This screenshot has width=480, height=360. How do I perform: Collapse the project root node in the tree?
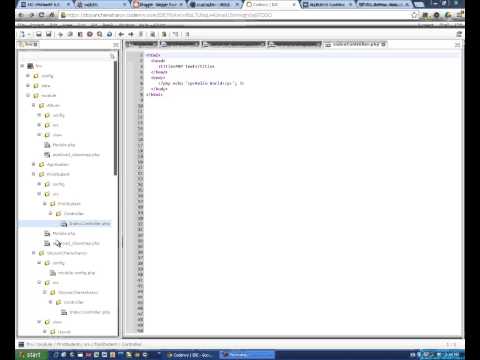[22, 66]
